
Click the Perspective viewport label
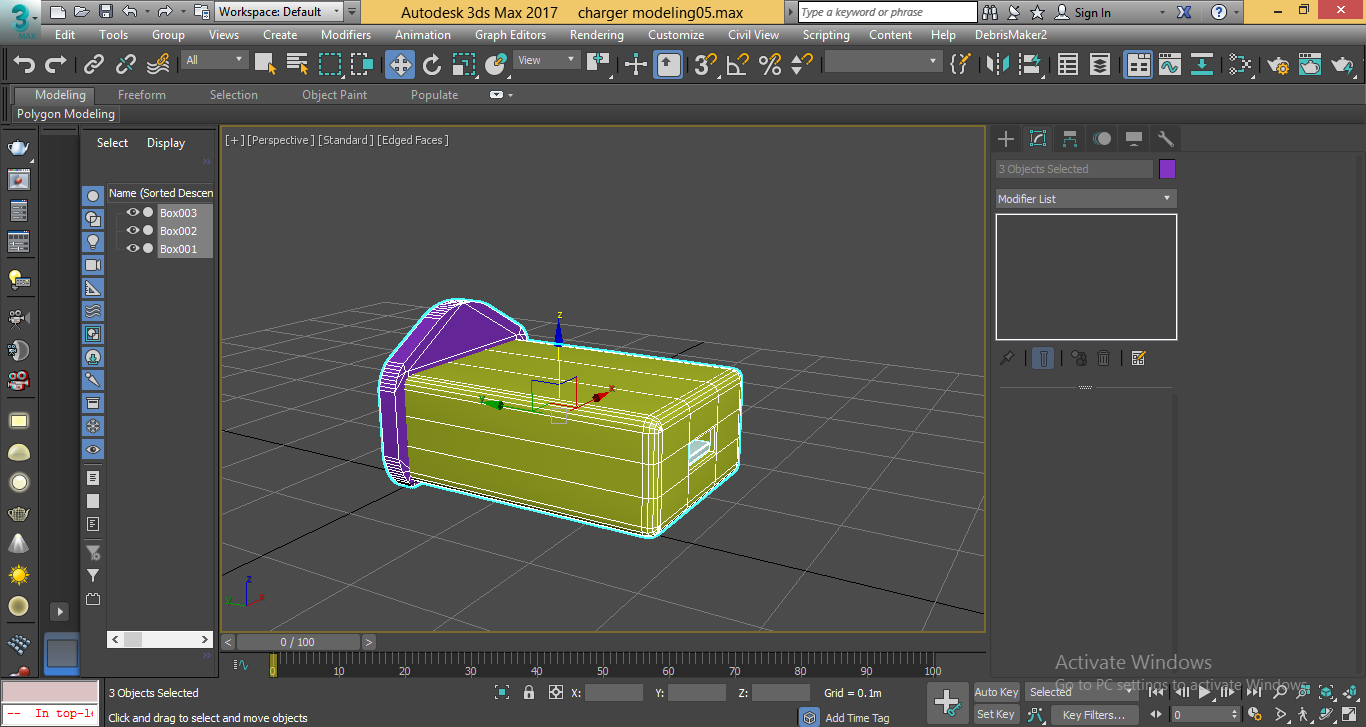click(x=281, y=140)
